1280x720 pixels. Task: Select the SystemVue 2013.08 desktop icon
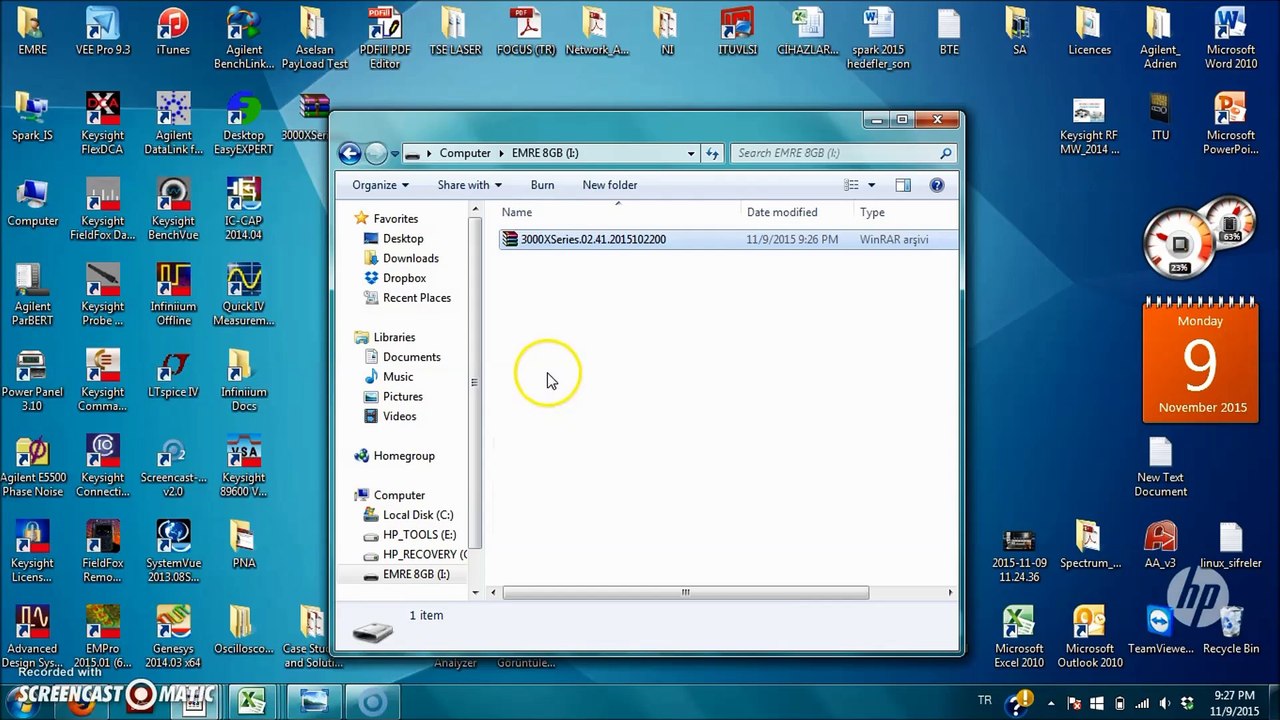pyautogui.click(x=173, y=552)
